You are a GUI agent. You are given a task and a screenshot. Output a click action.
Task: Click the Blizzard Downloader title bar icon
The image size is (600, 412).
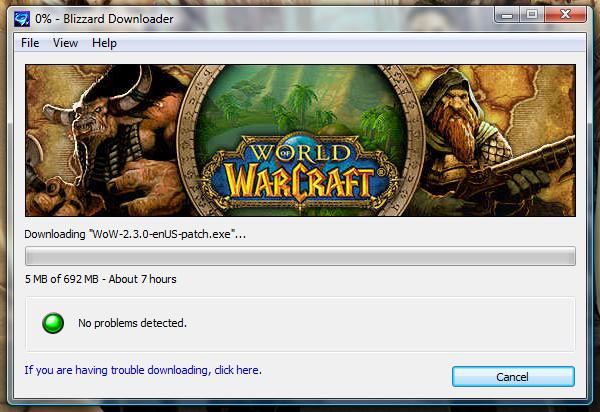click(22, 18)
